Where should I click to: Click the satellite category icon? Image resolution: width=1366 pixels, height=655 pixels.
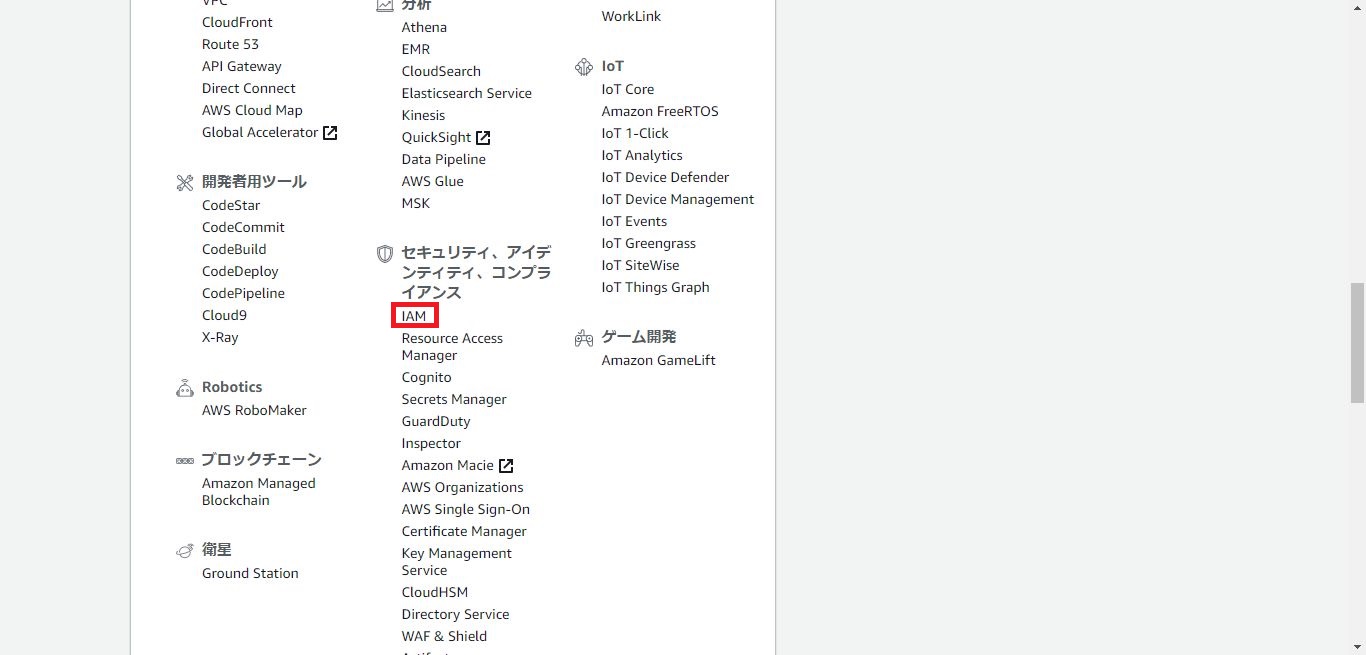click(x=184, y=550)
